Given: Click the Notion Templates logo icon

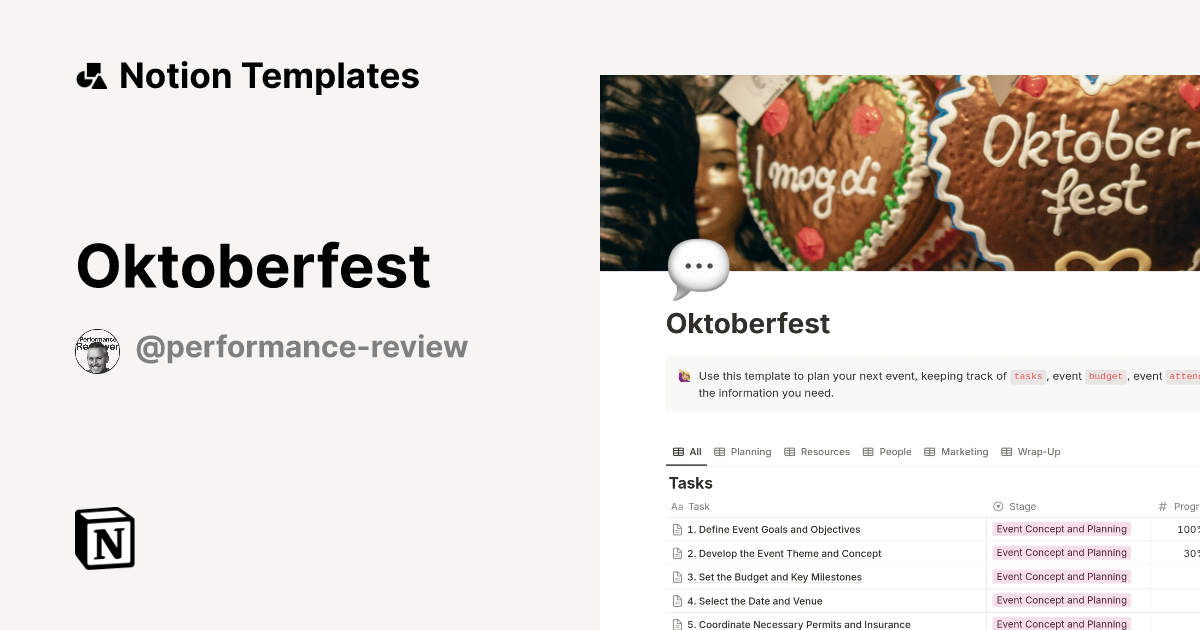Looking at the screenshot, I should point(91,75).
